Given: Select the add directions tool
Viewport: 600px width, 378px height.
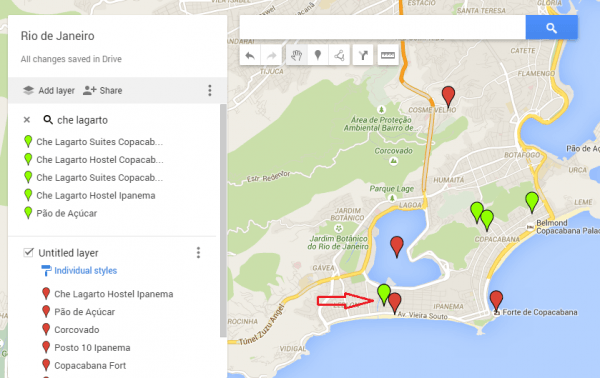Looking at the screenshot, I should [x=363, y=56].
